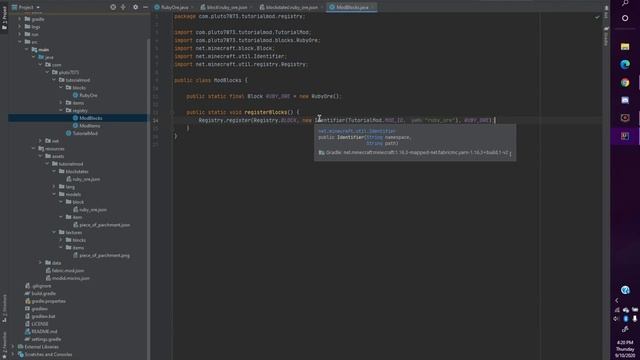Expand Scratches and Consoles node
The height and width of the screenshot is (360, 640).
13,354
